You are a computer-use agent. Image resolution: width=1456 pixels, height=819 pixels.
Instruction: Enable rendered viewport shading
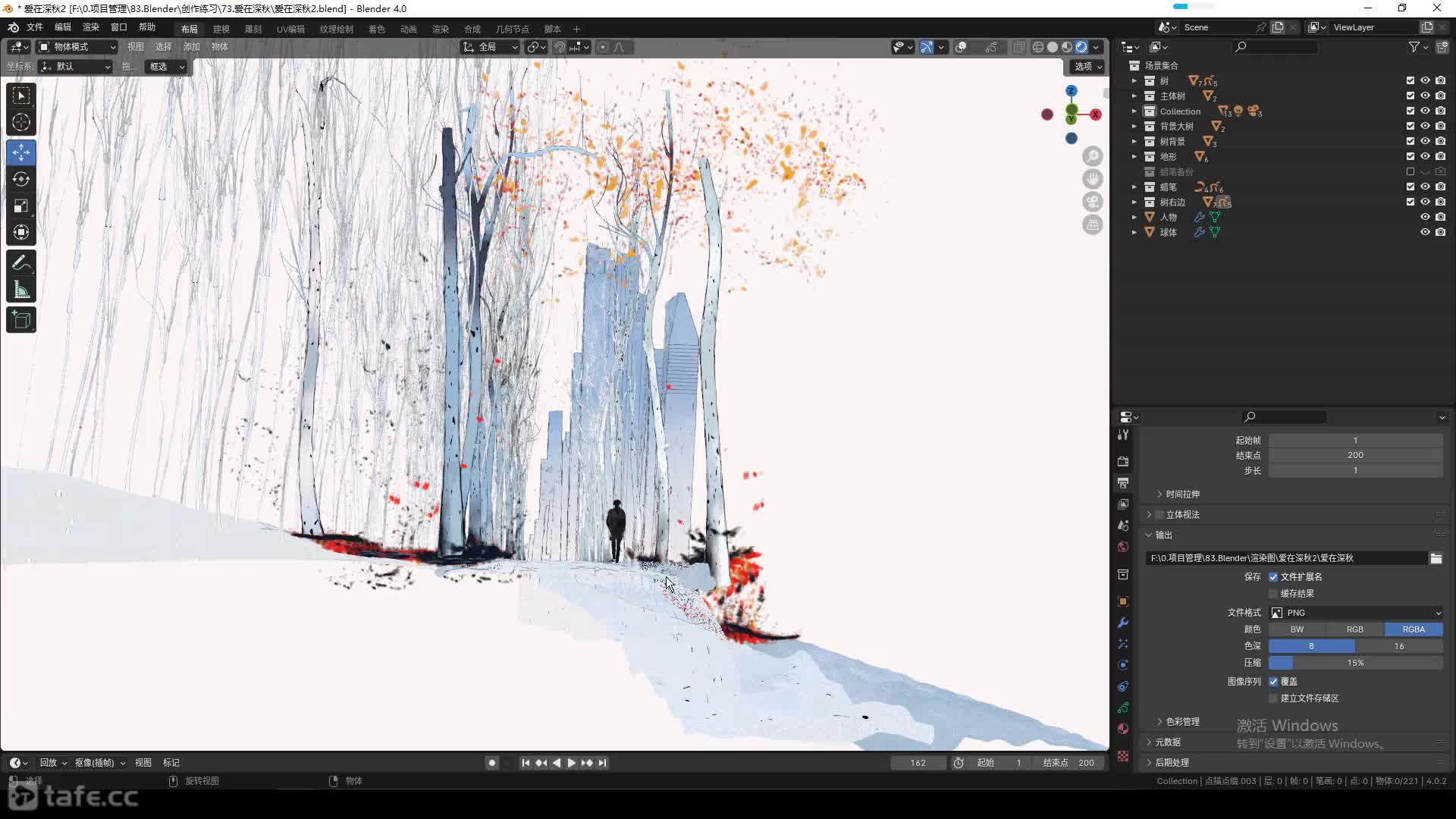coord(1081,47)
